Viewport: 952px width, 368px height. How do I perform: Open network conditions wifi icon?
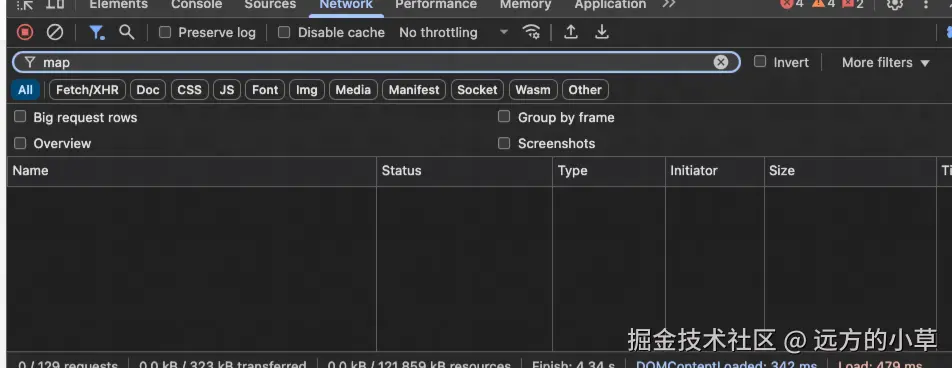(531, 32)
